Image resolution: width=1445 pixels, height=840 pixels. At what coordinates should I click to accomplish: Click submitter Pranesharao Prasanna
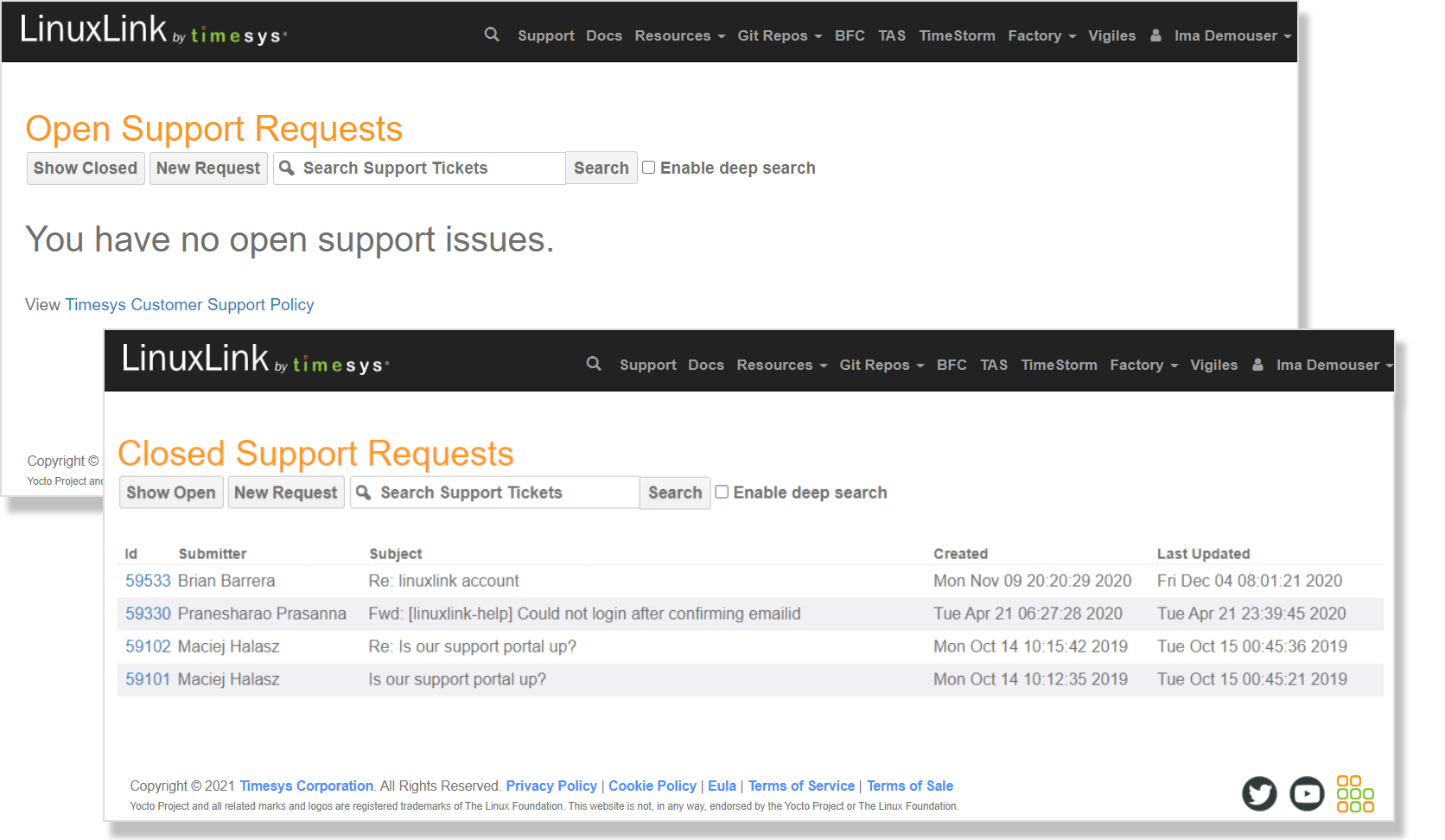(x=262, y=614)
